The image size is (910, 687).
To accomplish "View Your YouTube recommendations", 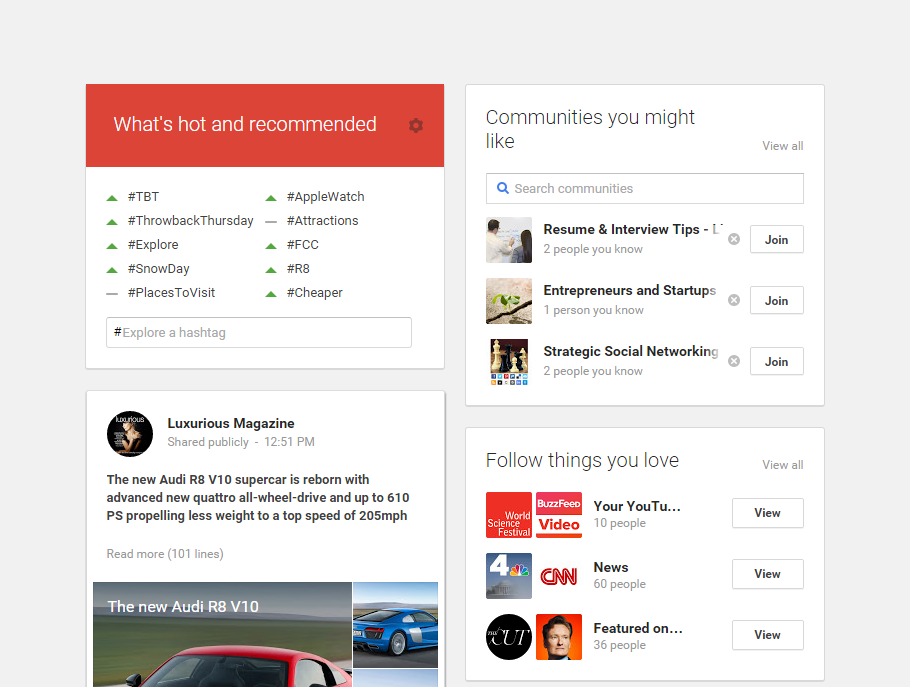I will click(767, 513).
